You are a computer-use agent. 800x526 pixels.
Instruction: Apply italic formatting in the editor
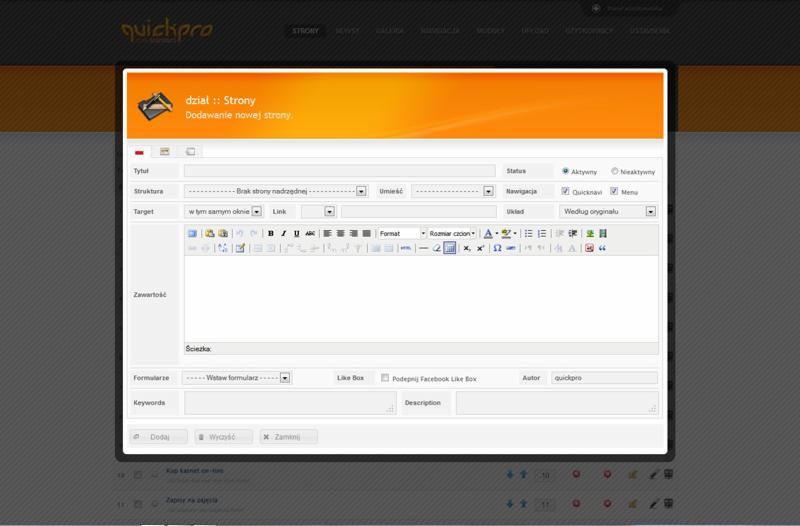[x=283, y=233]
